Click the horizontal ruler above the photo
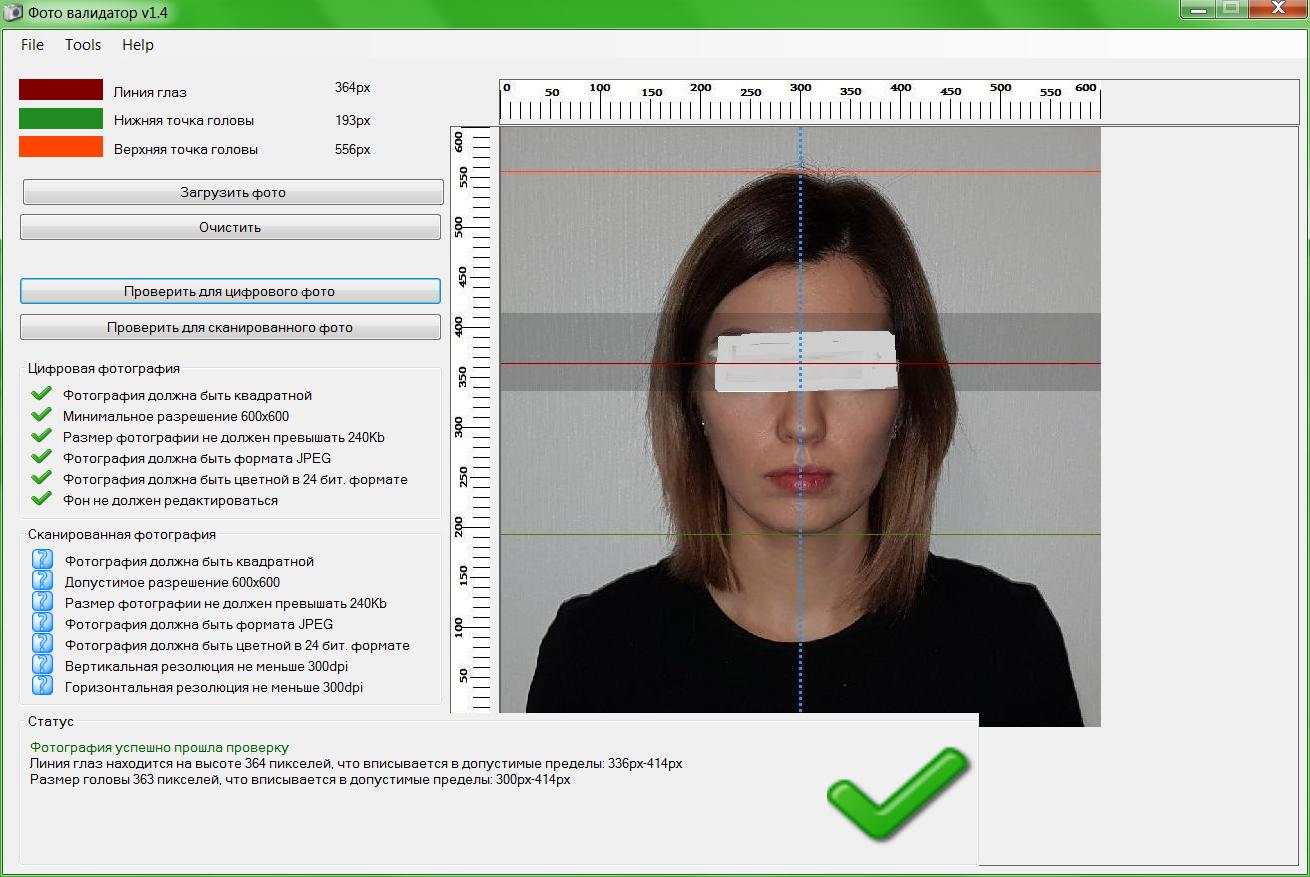 click(x=800, y=101)
